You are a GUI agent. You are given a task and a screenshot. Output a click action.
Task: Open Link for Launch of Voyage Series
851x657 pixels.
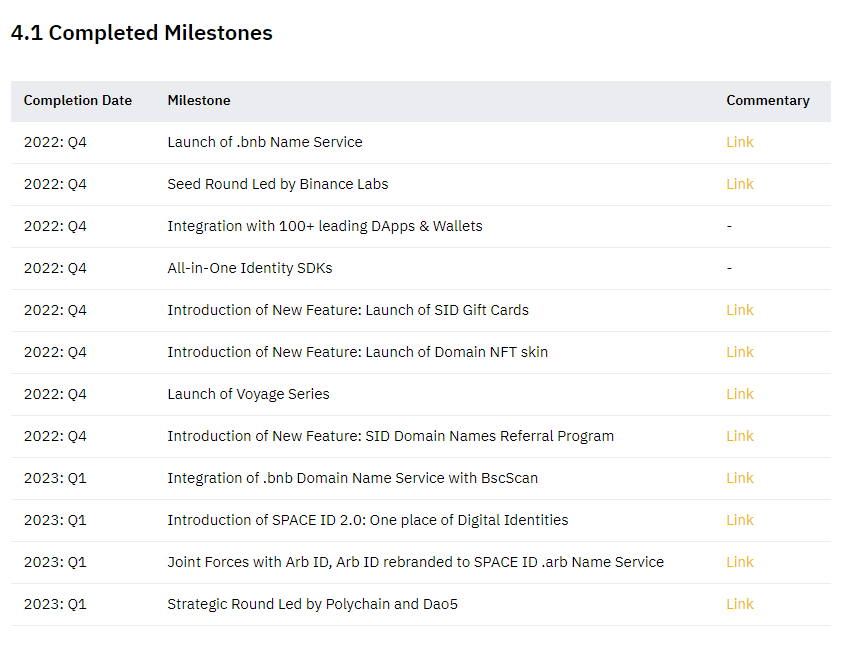740,394
